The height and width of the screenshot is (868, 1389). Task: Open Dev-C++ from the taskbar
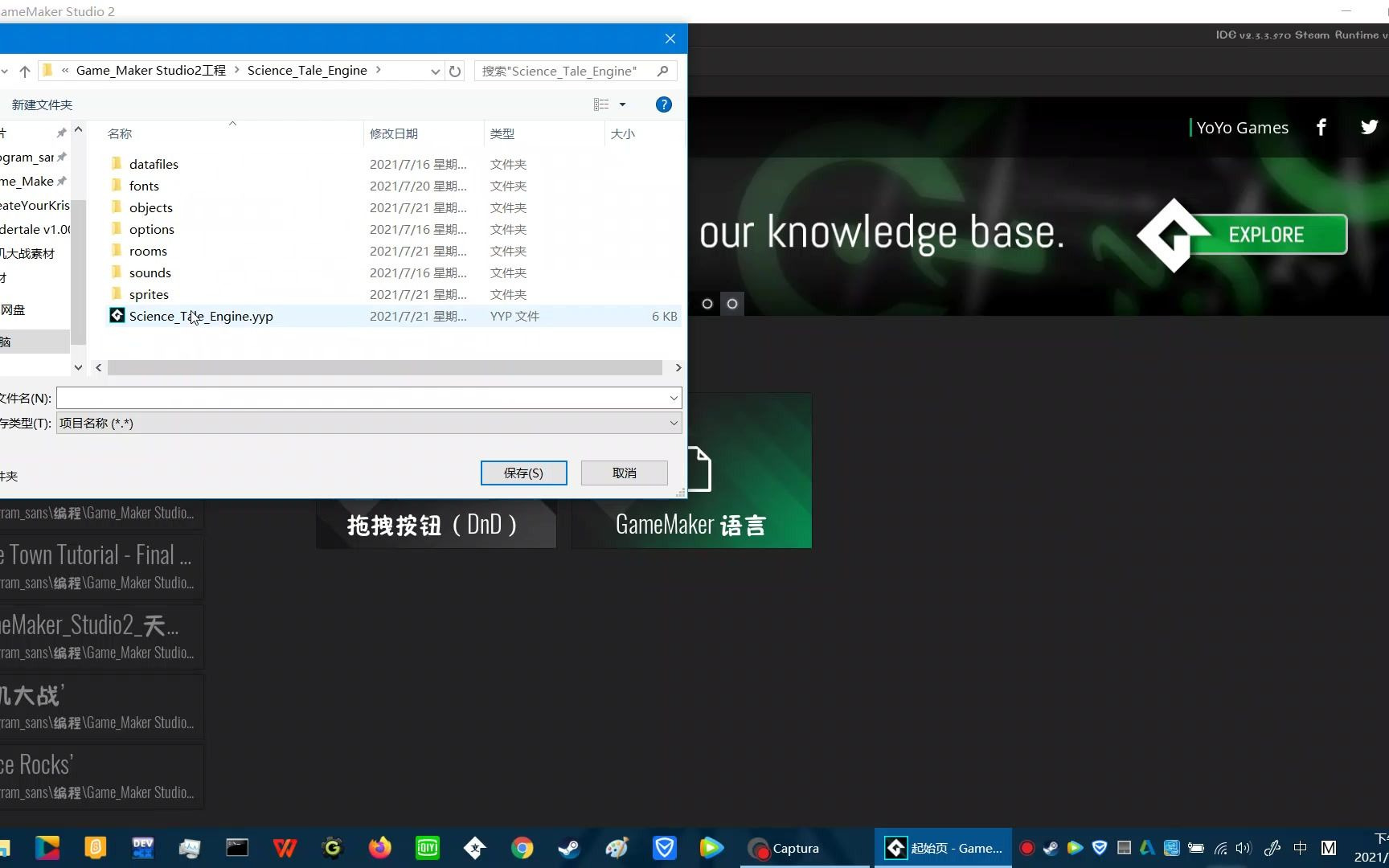pos(142,848)
